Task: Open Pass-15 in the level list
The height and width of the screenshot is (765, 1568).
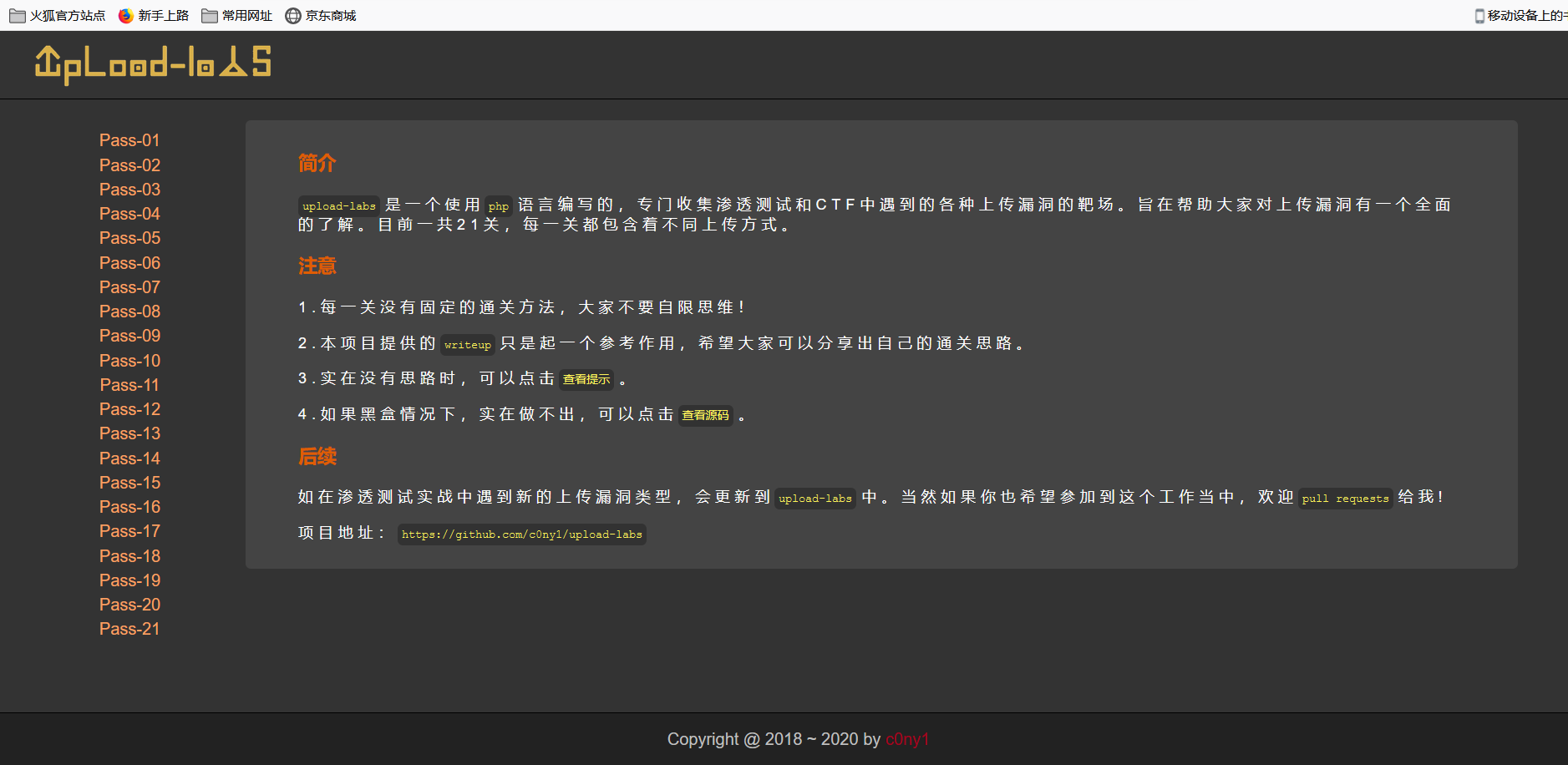Action: (x=129, y=482)
